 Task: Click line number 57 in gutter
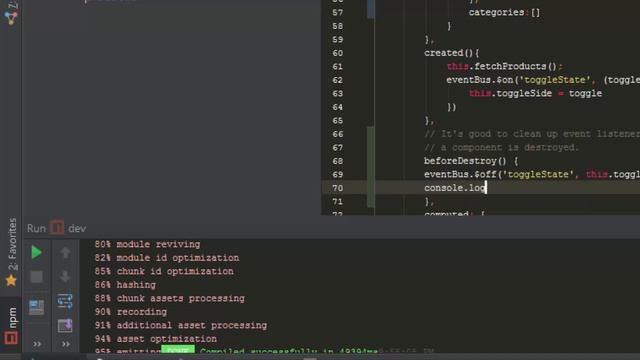(338, 13)
